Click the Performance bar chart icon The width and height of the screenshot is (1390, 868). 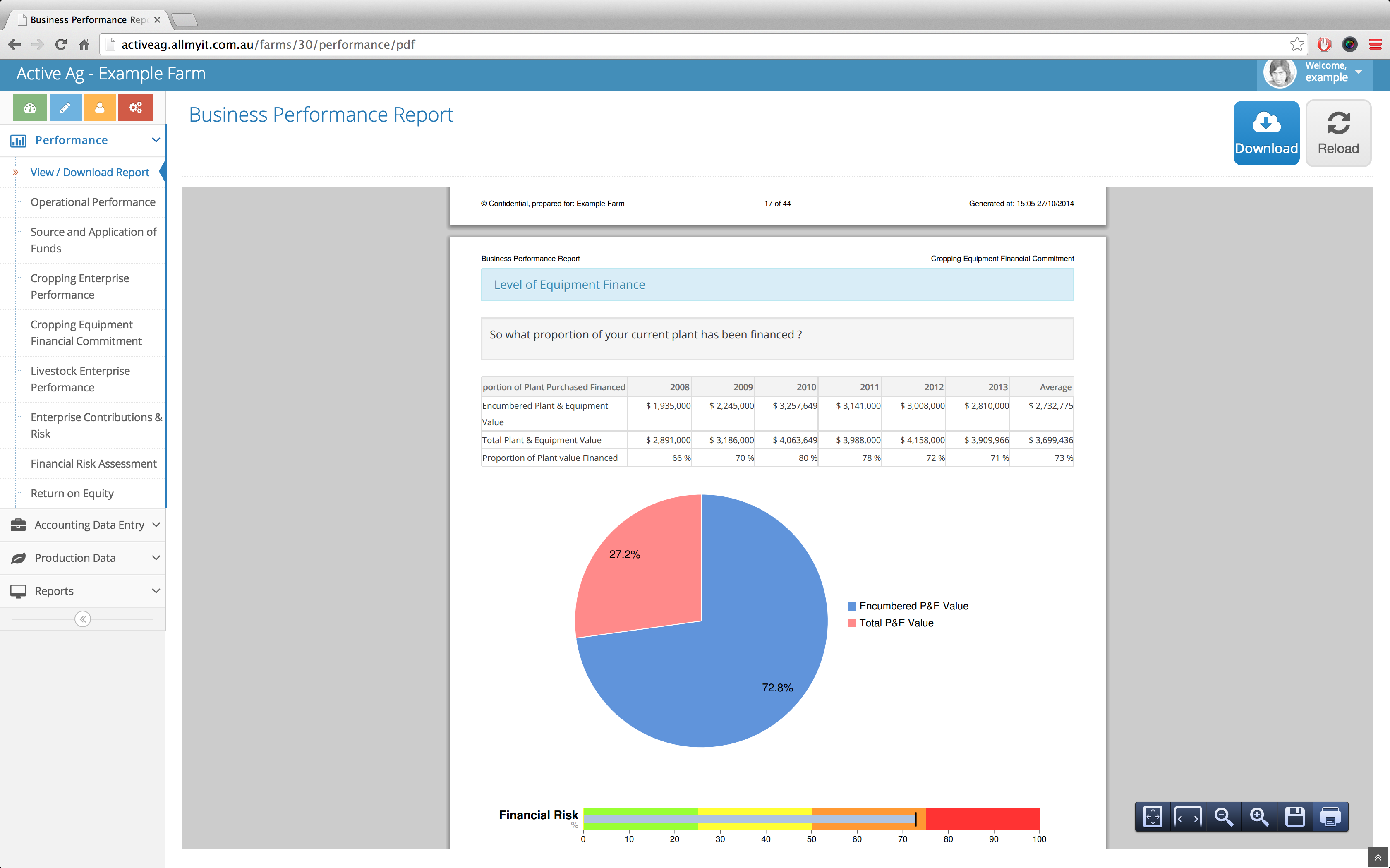(18, 141)
